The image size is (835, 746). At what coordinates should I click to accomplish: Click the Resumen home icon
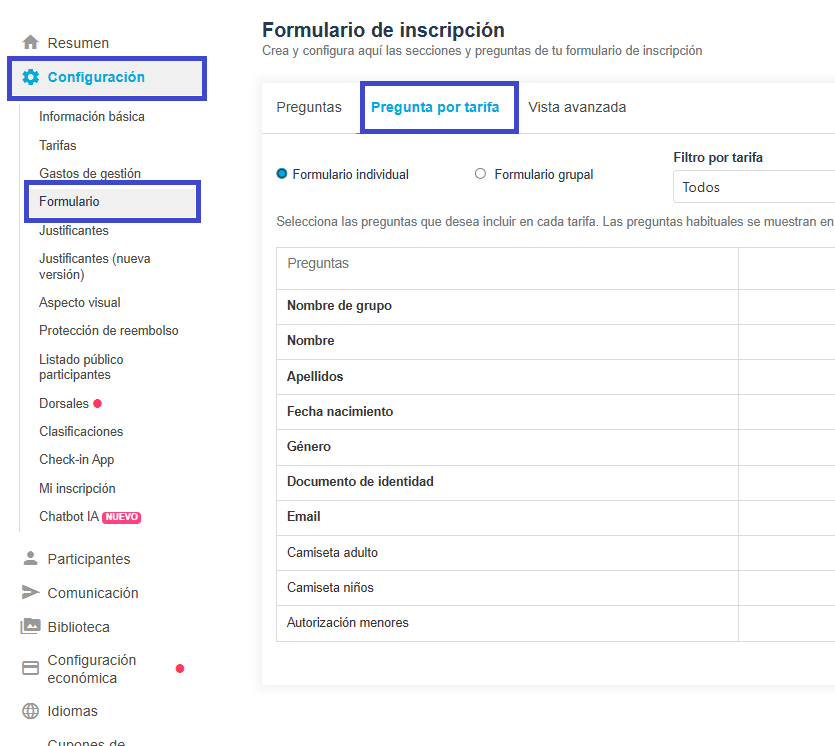(30, 43)
